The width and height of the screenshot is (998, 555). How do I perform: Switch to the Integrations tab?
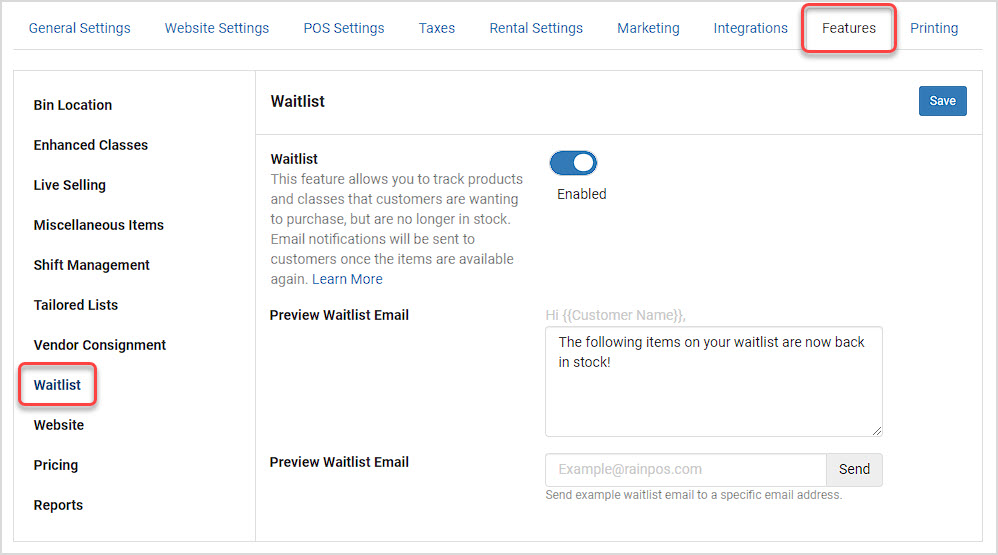tap(750, 28)
